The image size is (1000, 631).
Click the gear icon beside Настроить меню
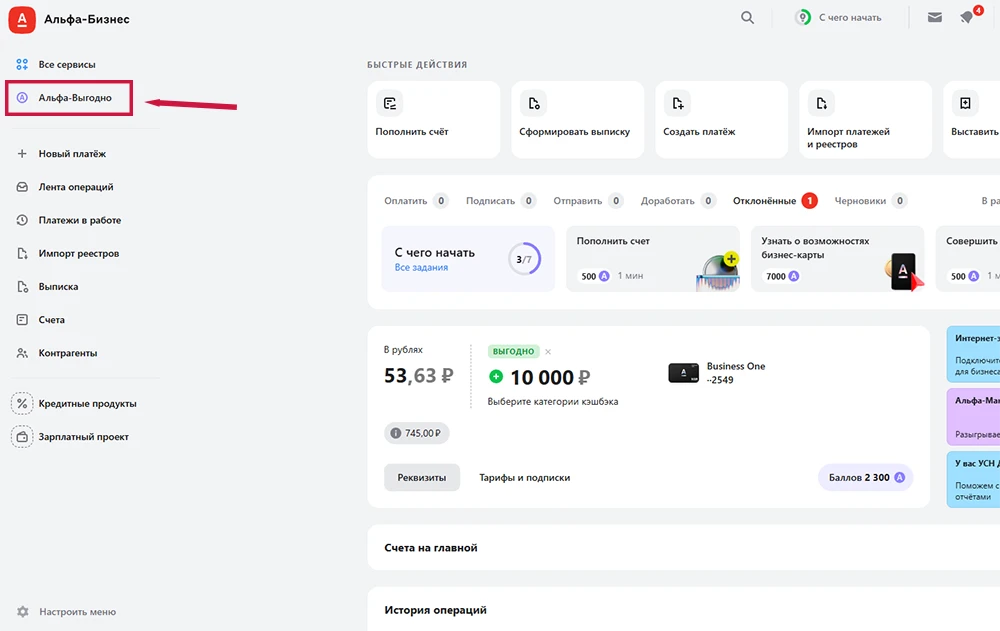[x=22, y=612]
